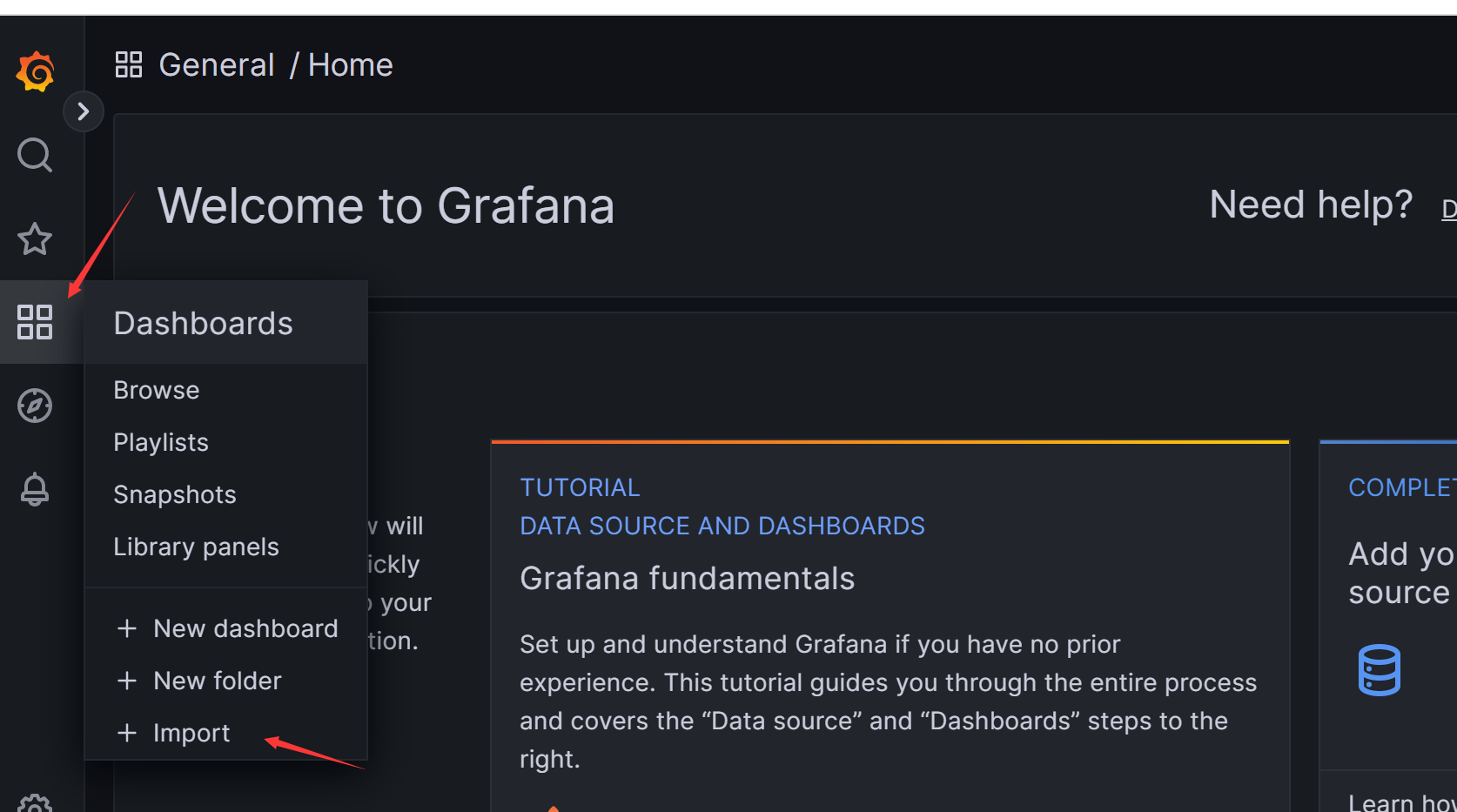Click the General breadcrumb folder
Screen dimensions: 1457x812
217,65
